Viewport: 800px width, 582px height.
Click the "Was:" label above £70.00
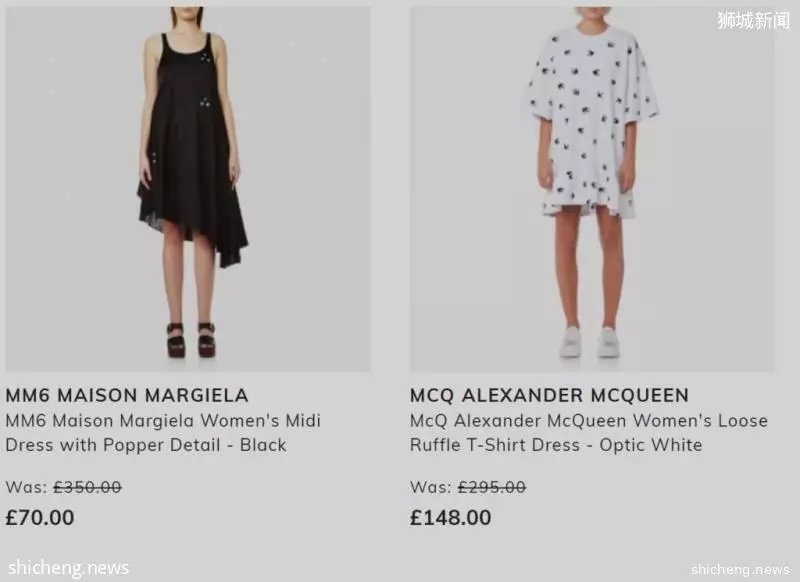click(27, 487)
